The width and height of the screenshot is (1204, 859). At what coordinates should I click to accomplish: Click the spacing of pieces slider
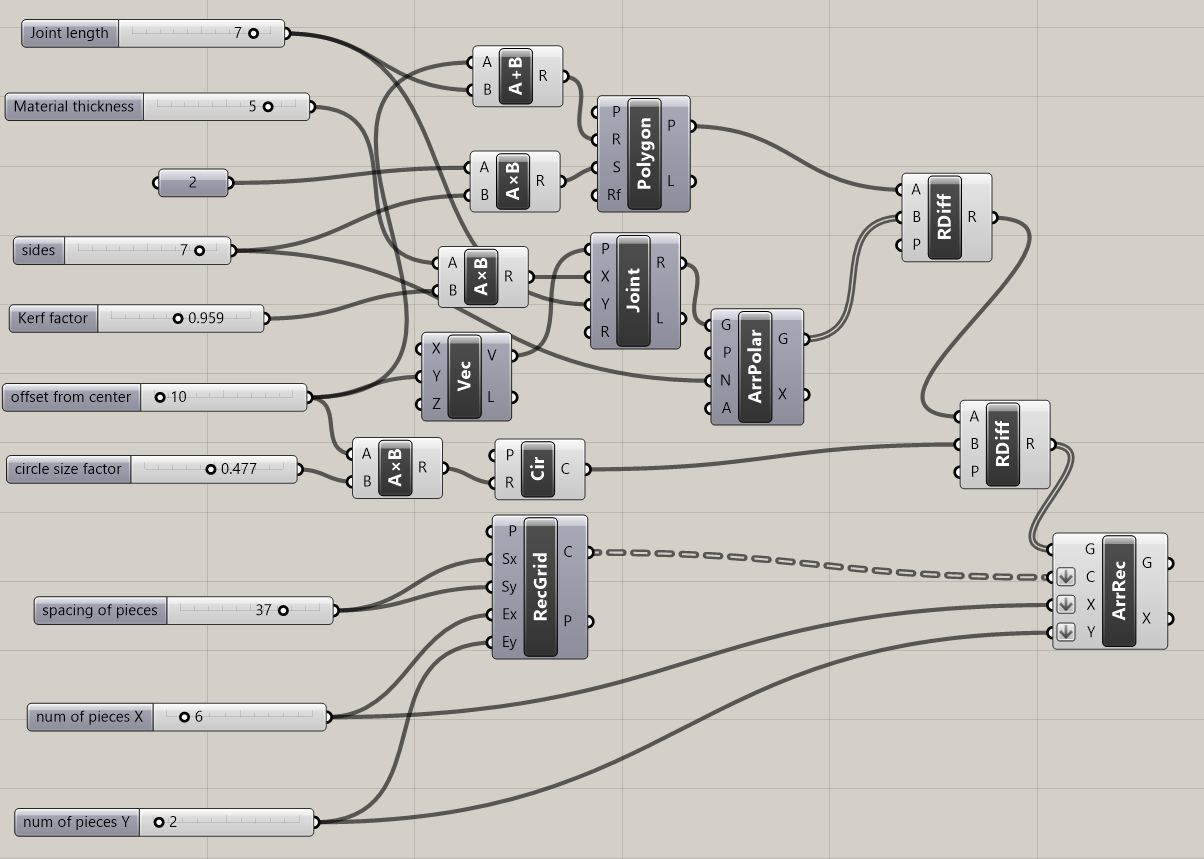[x=183, y=610]
